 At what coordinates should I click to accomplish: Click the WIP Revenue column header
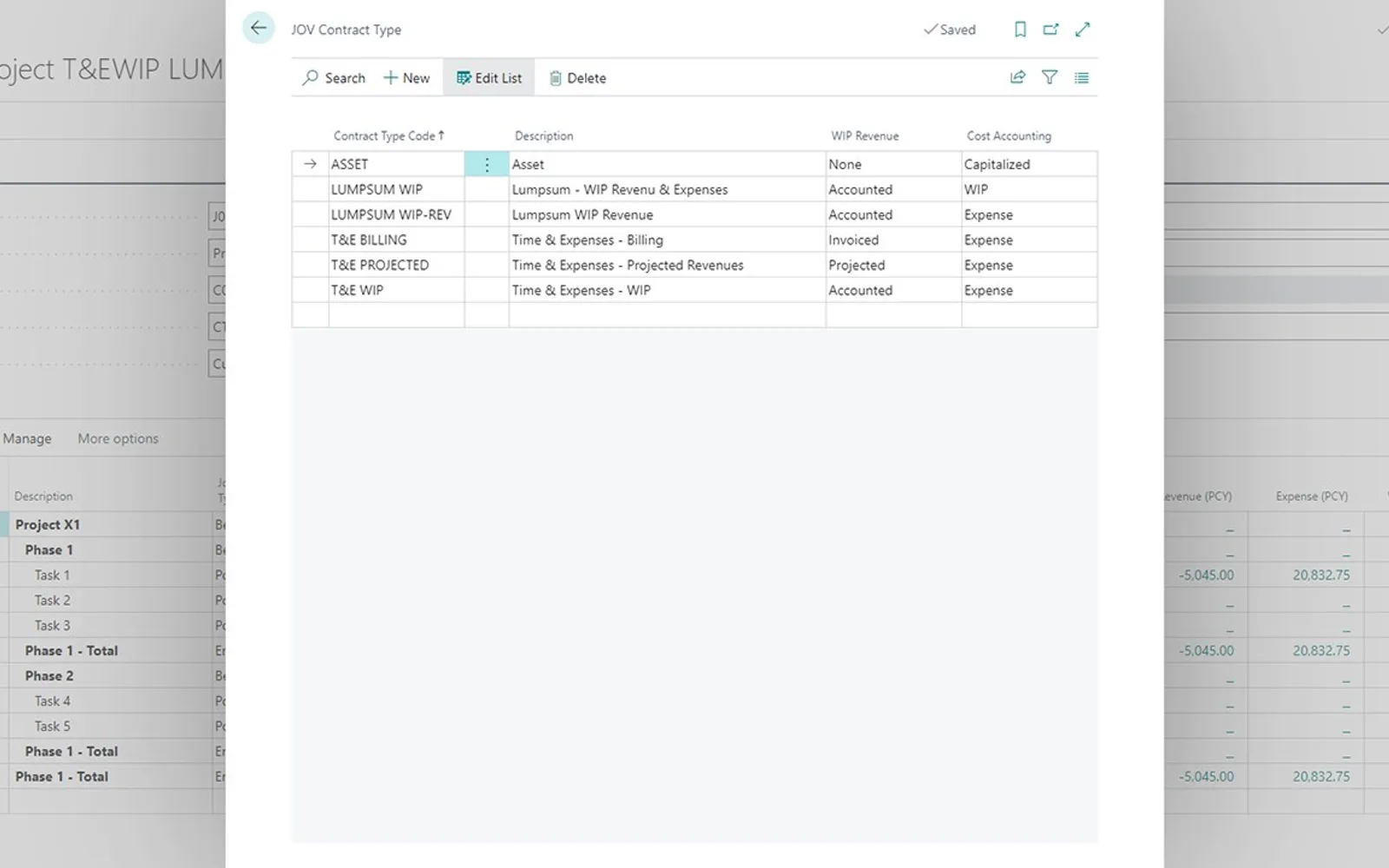(865, 135)
